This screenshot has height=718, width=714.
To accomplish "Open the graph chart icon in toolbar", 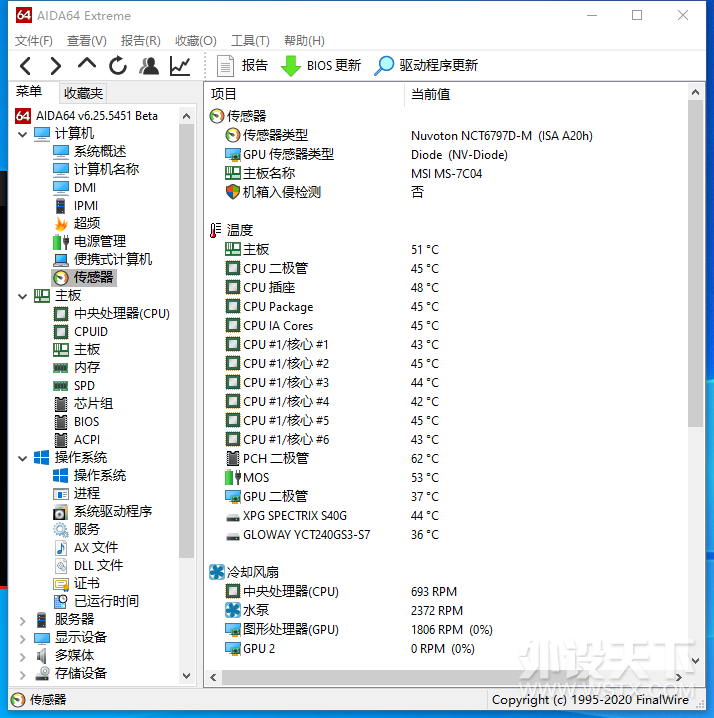I will [180, 66].
